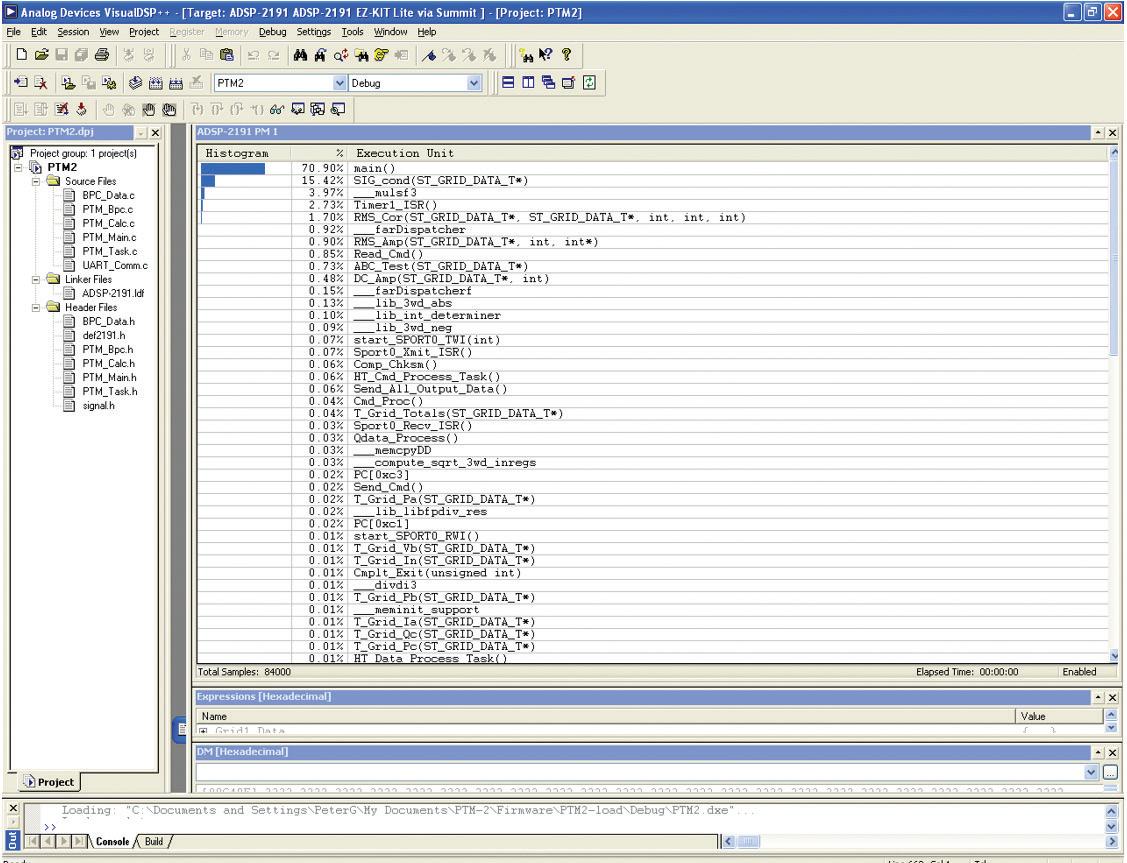
Task: Click the Find binoculars icon
Action: click(300, 55)
